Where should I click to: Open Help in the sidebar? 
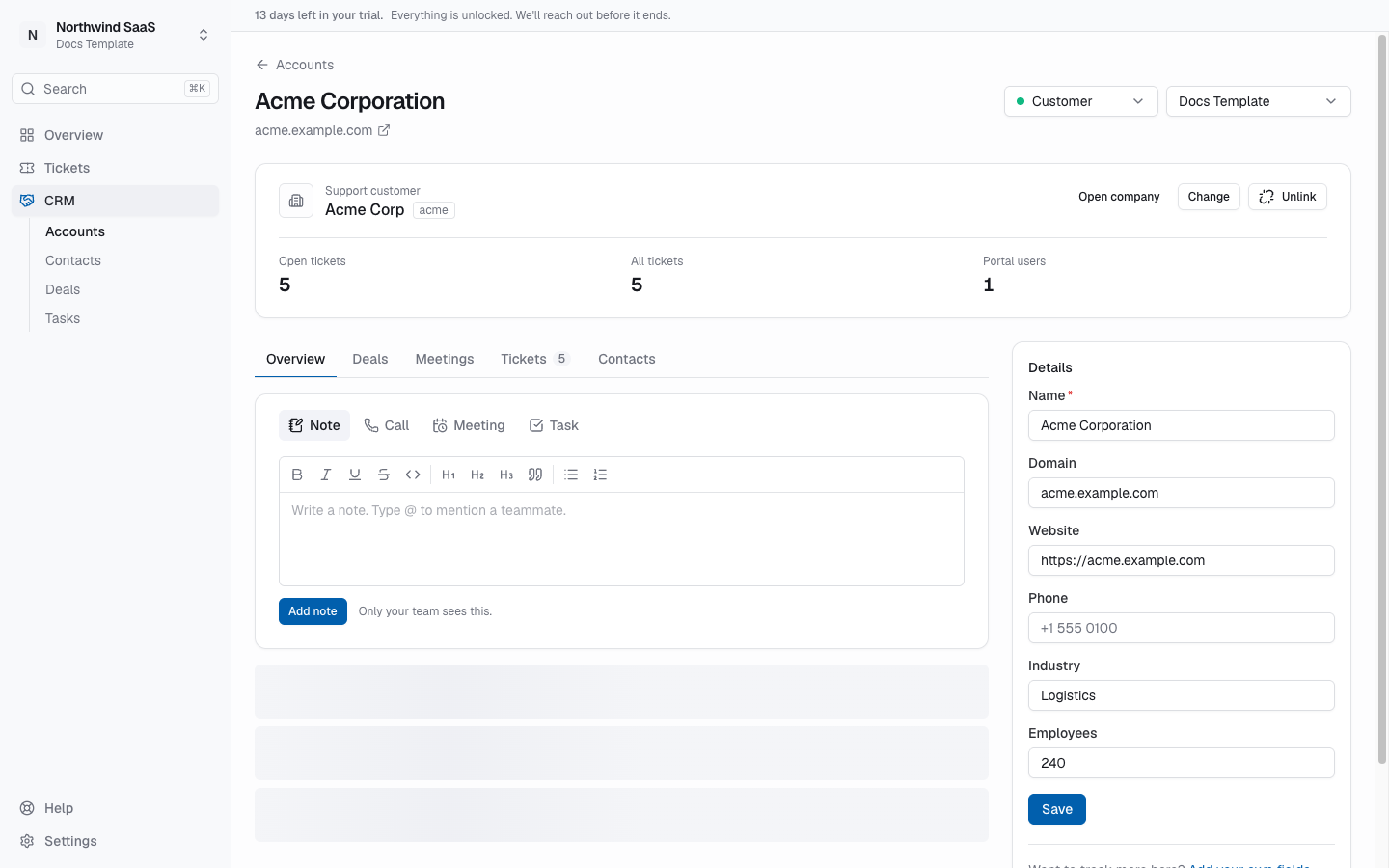[116, 808]
